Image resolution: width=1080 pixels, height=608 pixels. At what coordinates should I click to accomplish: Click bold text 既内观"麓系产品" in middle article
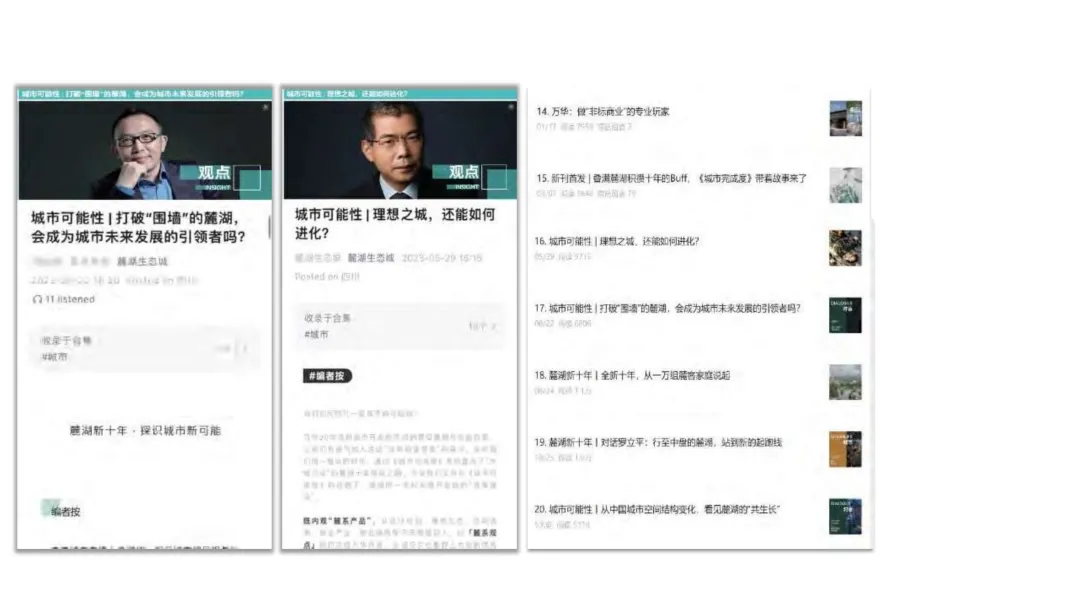coord(339,521)
